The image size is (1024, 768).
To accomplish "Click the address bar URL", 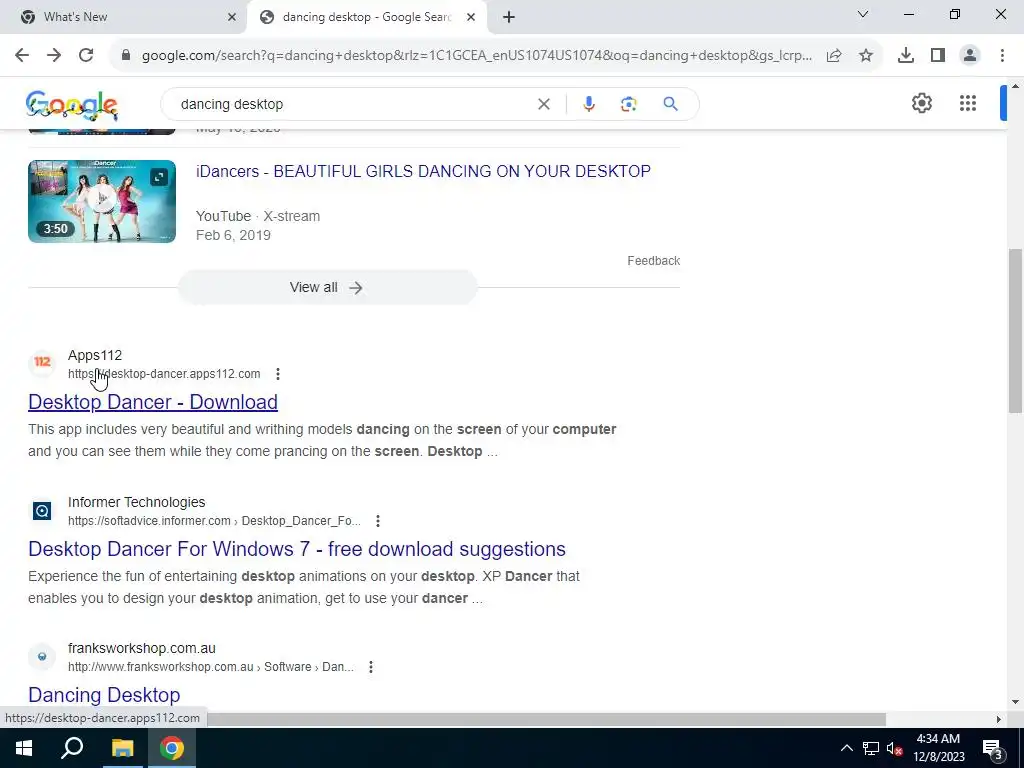I will point(477,56).
